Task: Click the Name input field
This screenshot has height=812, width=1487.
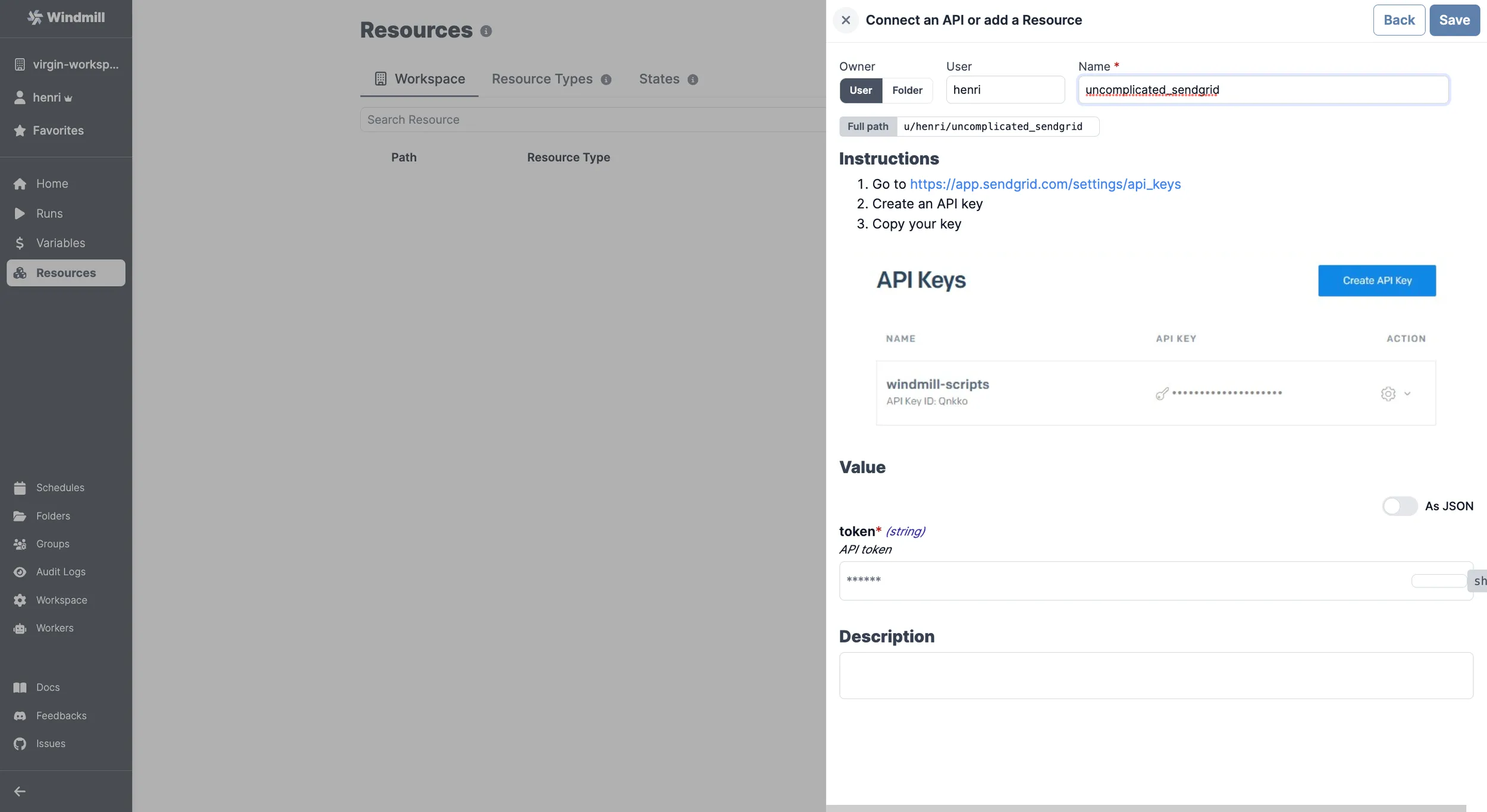Action: [x=1262, y=89]
